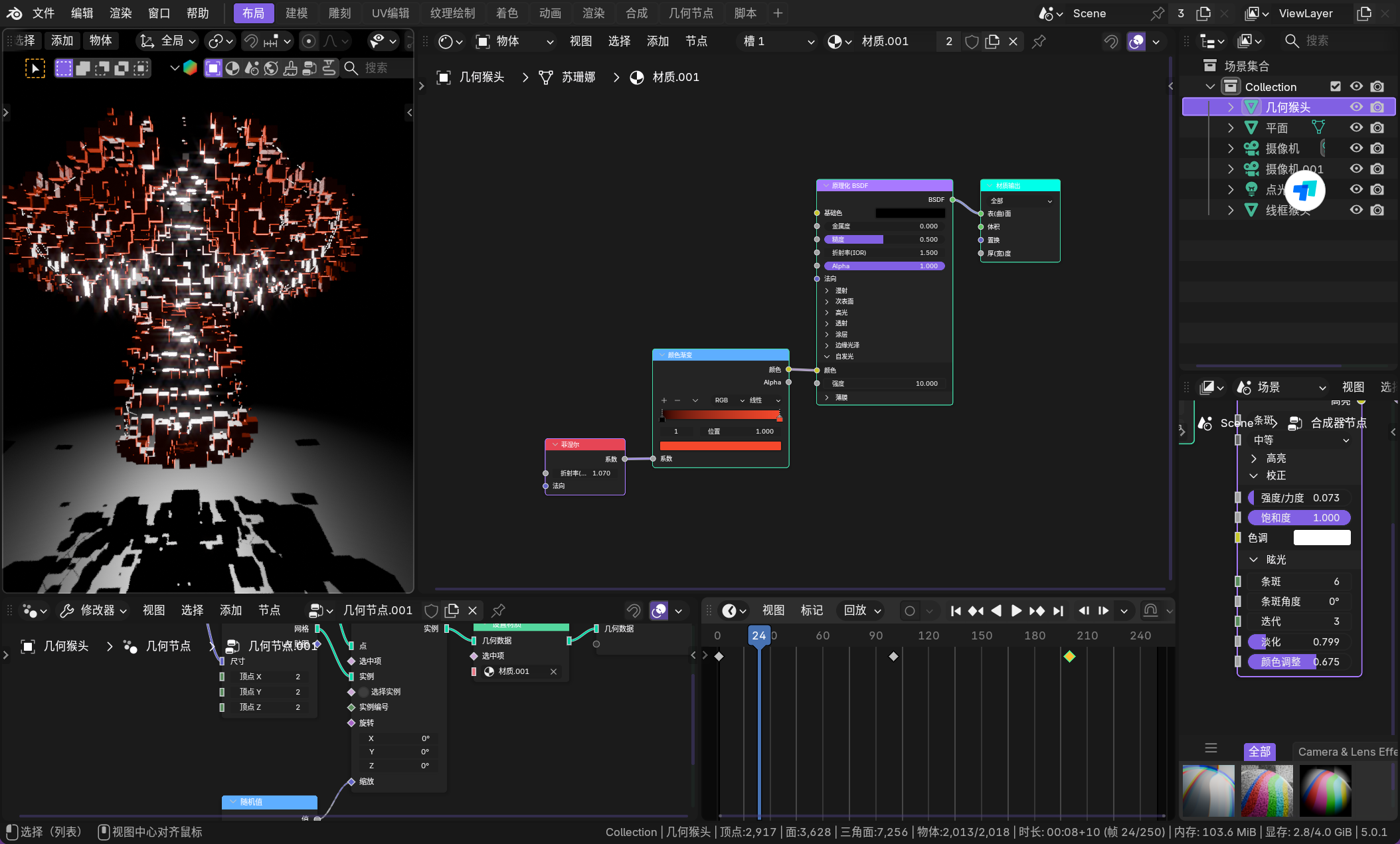This screenshot has width=1400, height=844.
Task: Click the play animation button in timeline
Action: pyautogui.click(x=1015, y=611)
